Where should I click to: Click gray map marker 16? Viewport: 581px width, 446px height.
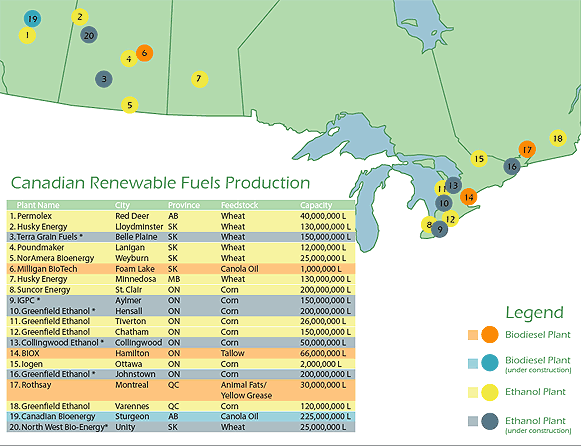(x=512, y=166)
